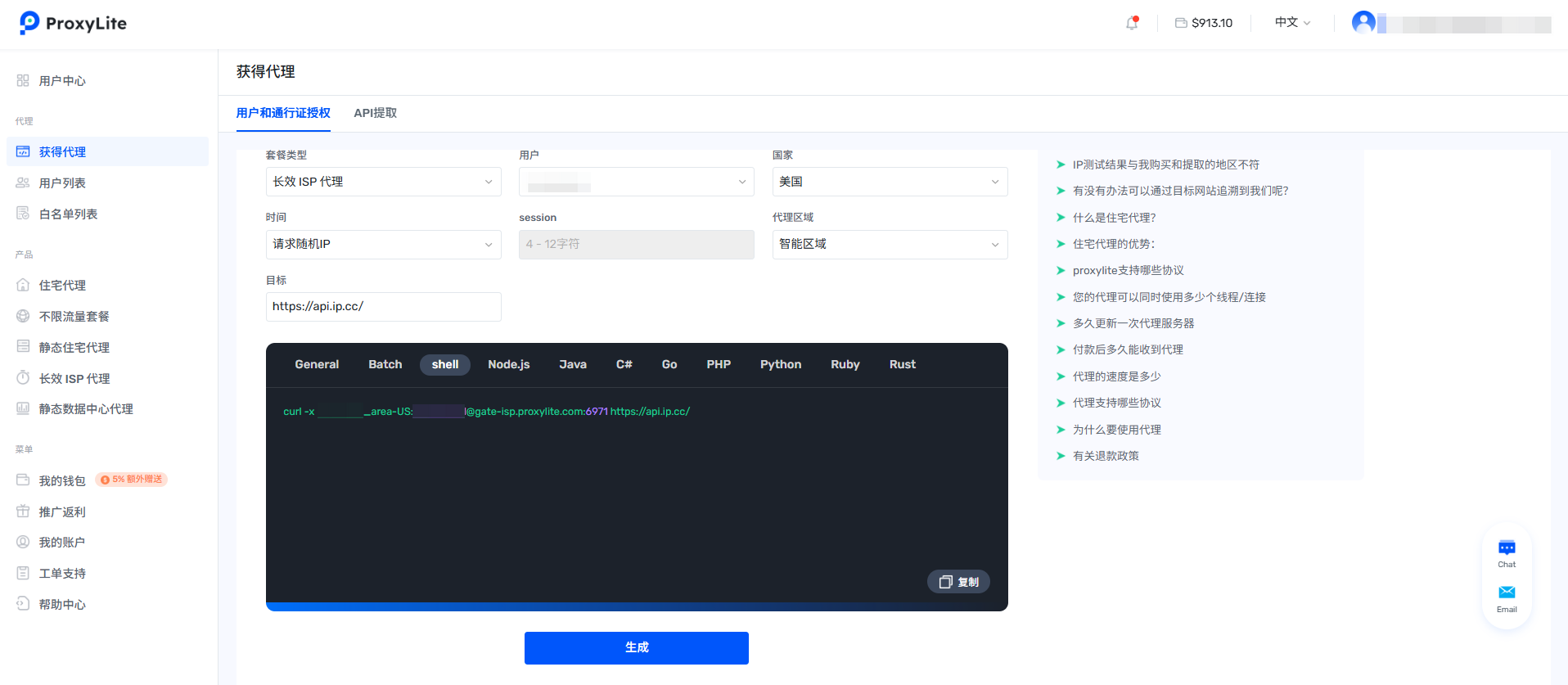This screenshot has height=685, width=1568.
Task: Open FAQ 有关退款政策
Action: coord(1106,456)
